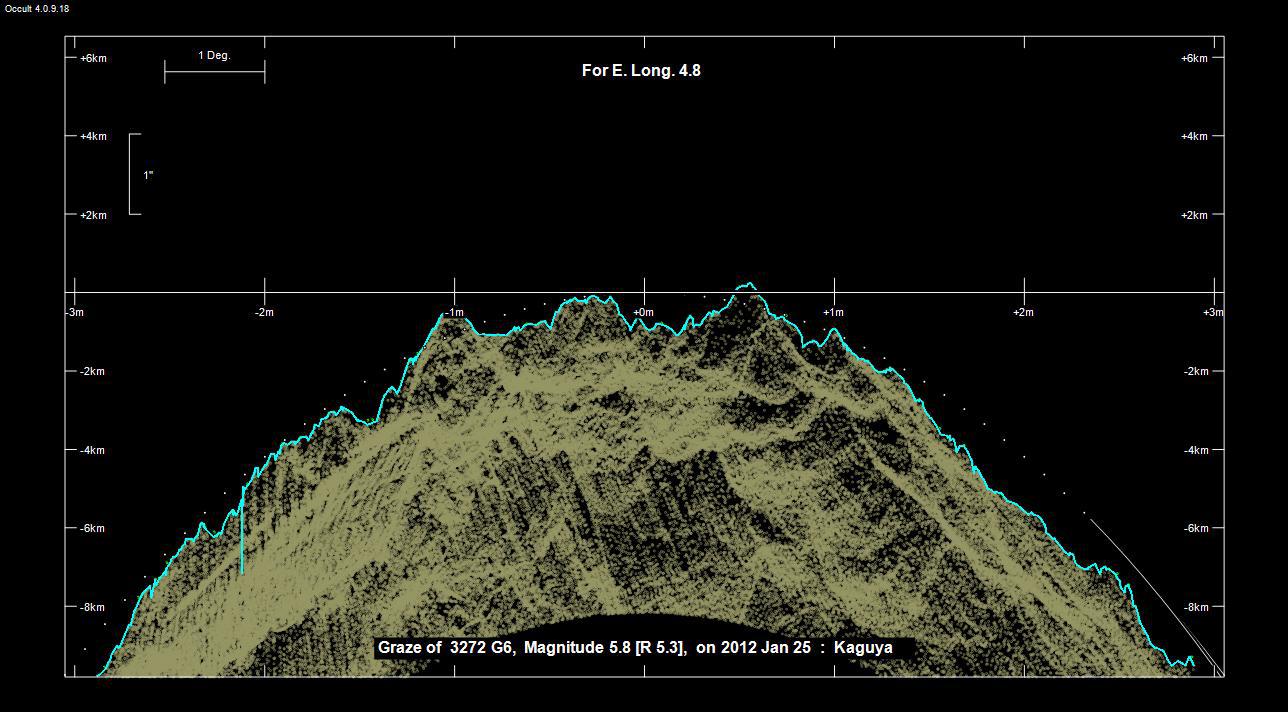Click the right axis '-6km' label
1288x712 pixels.
click(1195, 528)
